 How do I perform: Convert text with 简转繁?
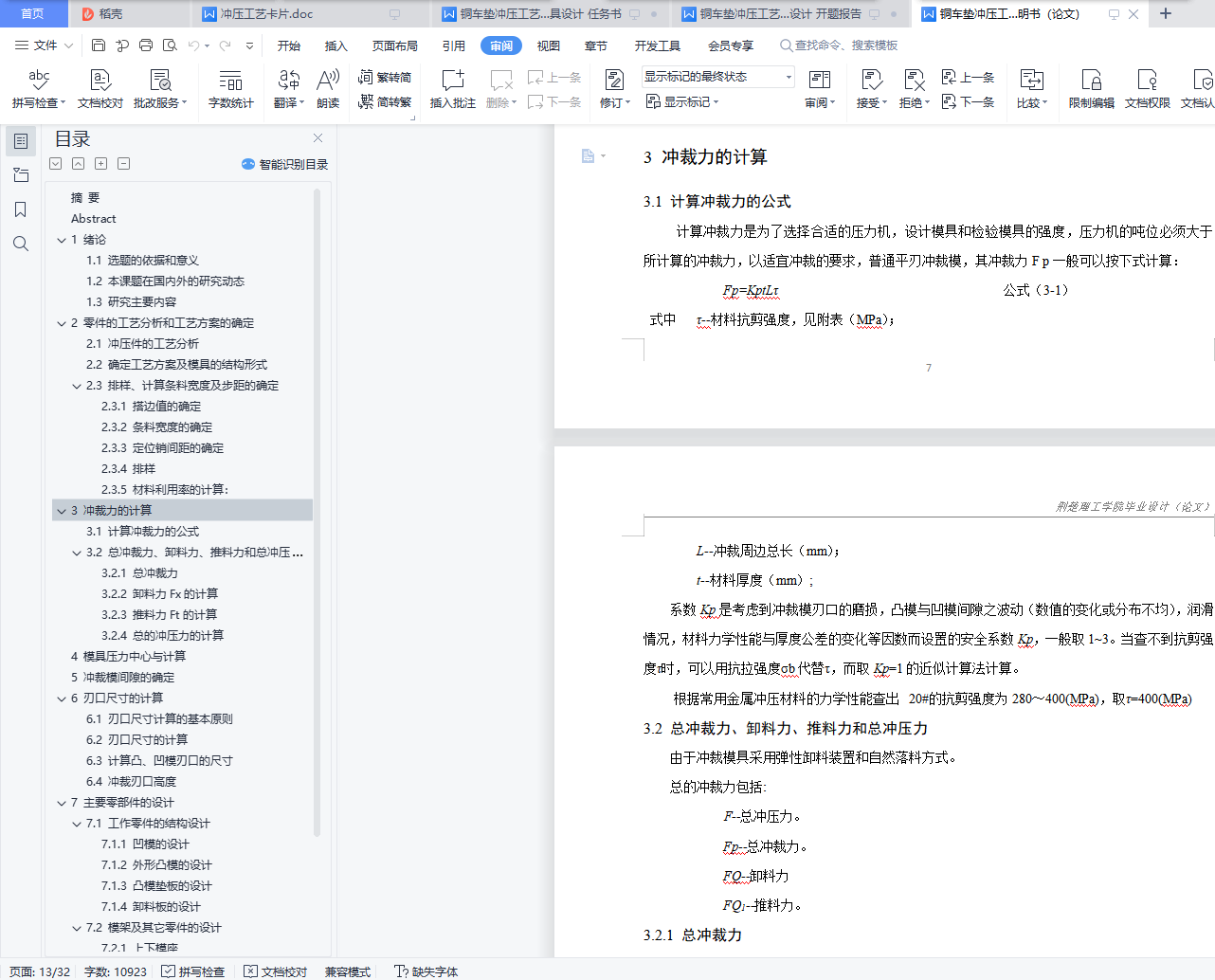pyautogui.click(x=385, y=101)
